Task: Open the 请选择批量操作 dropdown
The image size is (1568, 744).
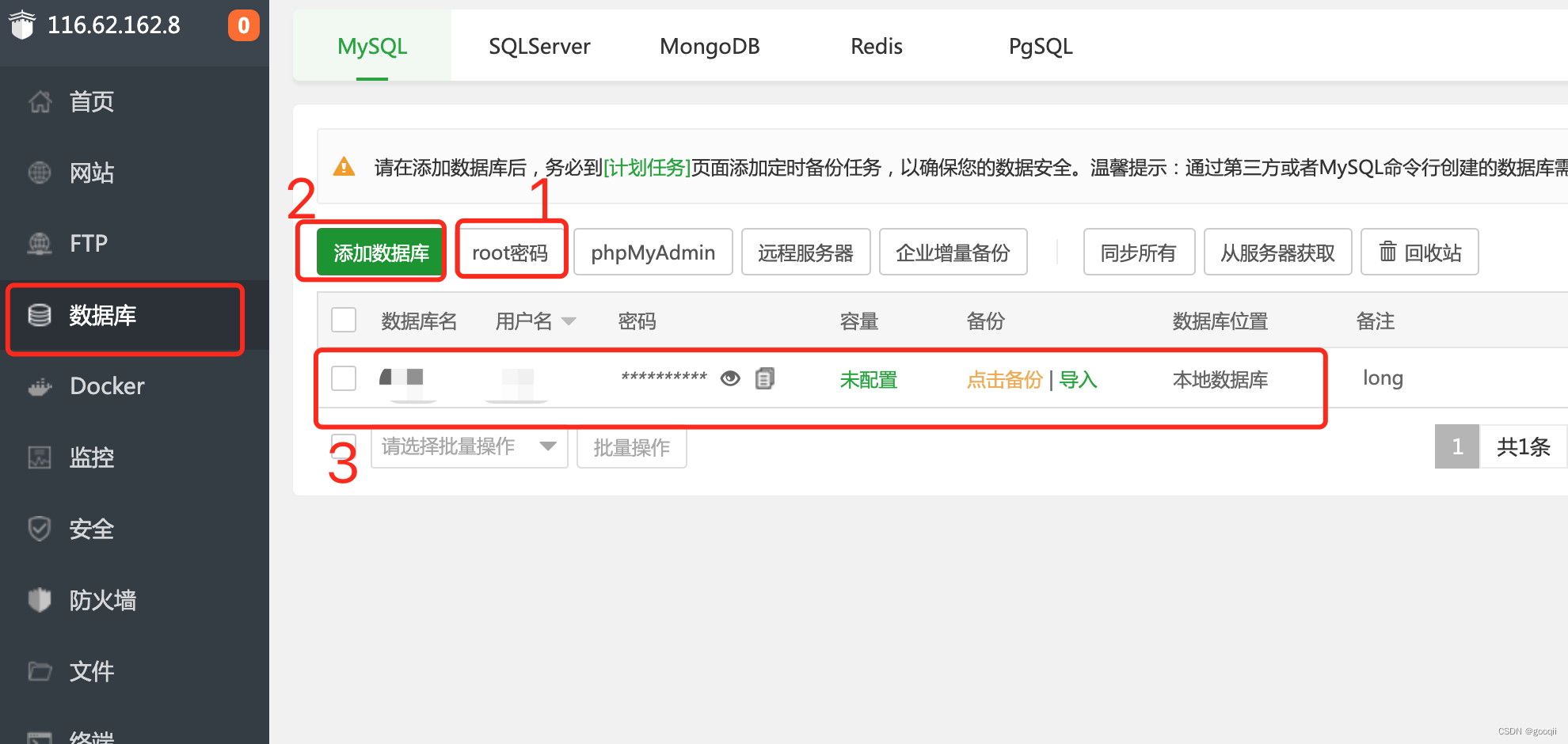Action: [x=470, y=447]
